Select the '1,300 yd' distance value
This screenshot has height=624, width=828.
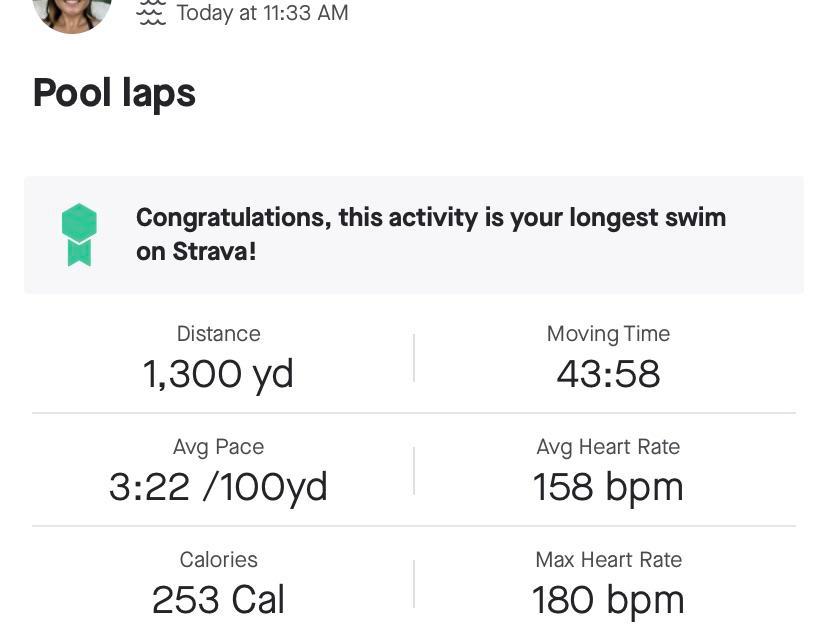pyautogui.click(x=218, y=372)
